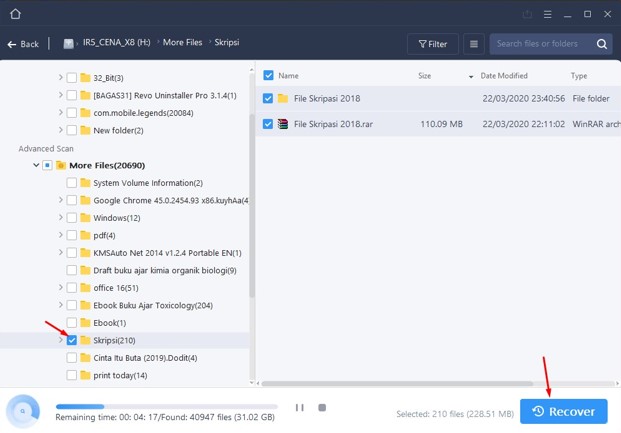
Task: Select the pdf(4) folder icon
Action: click(85, 235)
